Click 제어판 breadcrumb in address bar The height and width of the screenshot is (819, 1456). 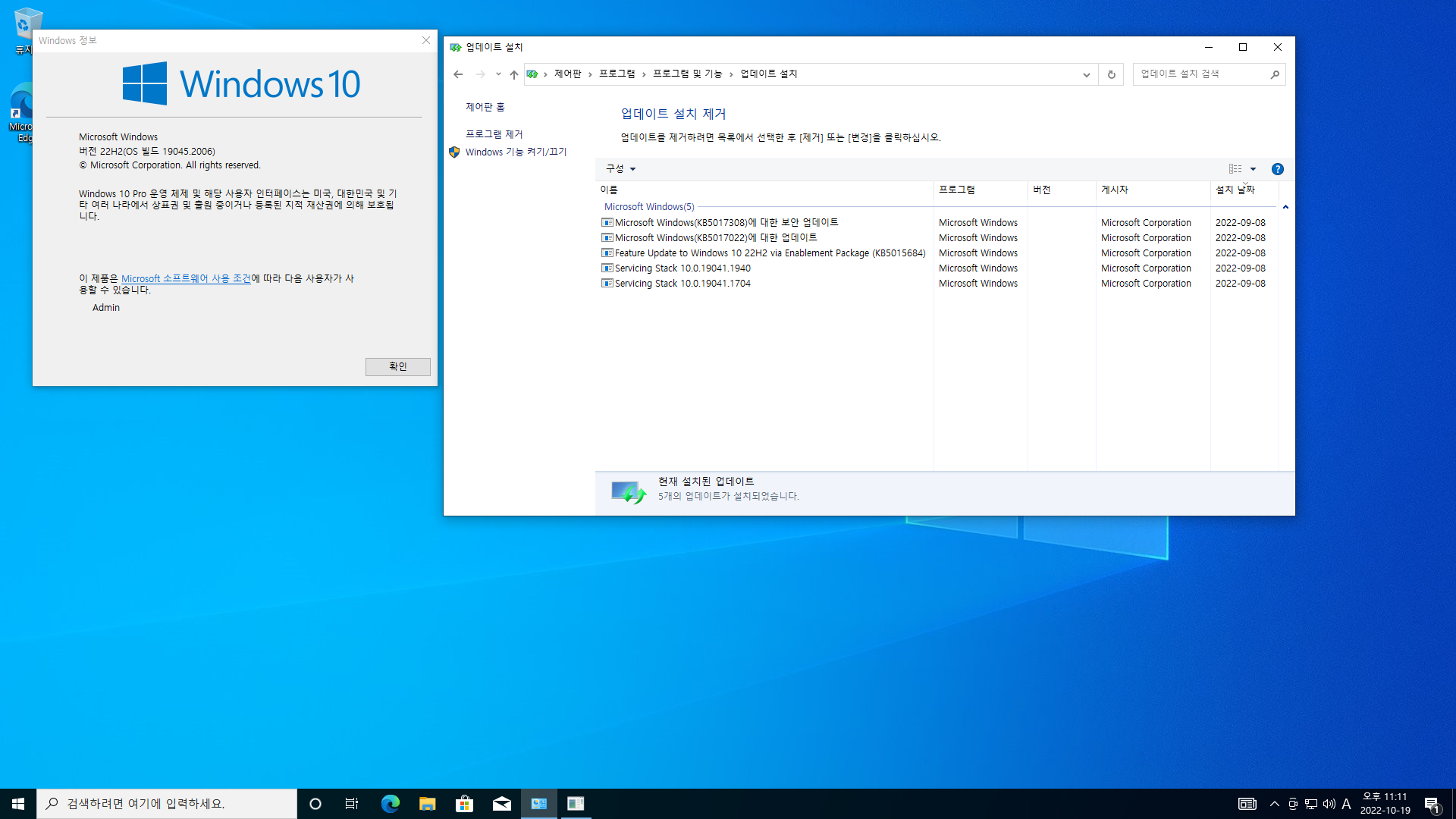(568, 74)
